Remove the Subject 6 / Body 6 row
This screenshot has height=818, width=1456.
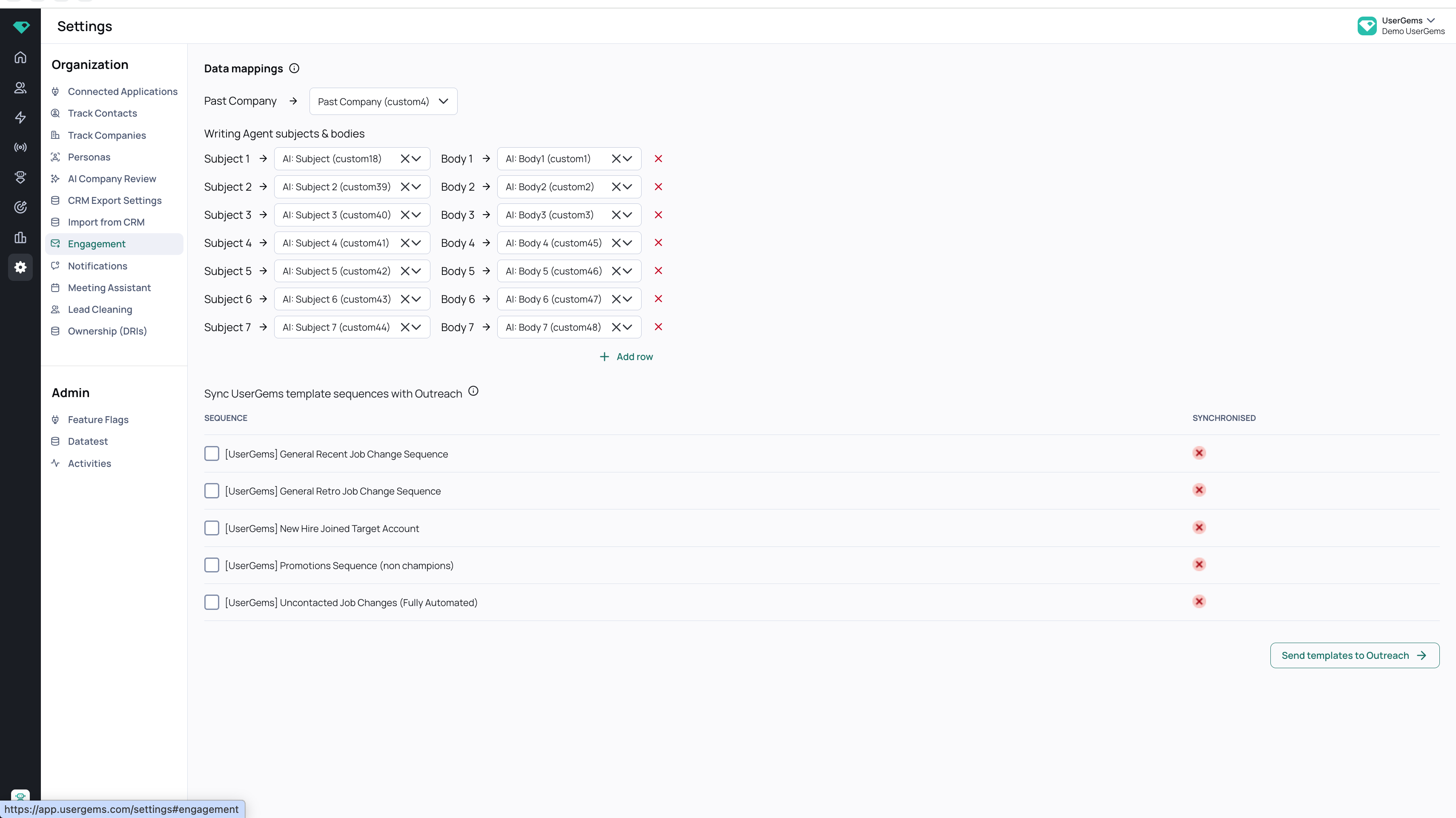tap(659, 299)
